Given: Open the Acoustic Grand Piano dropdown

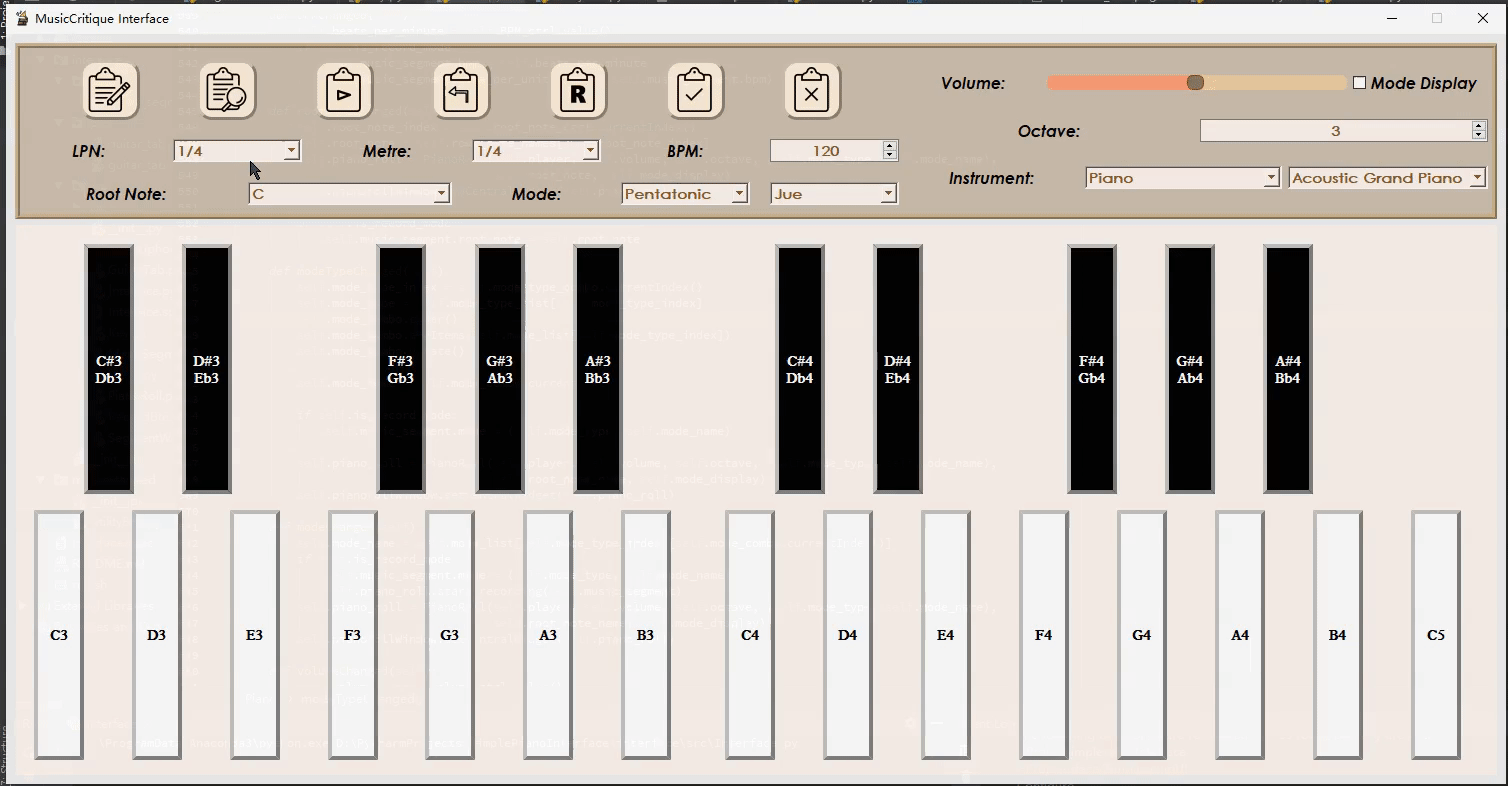Looking at the screenshot, I should pos(1388,178).
